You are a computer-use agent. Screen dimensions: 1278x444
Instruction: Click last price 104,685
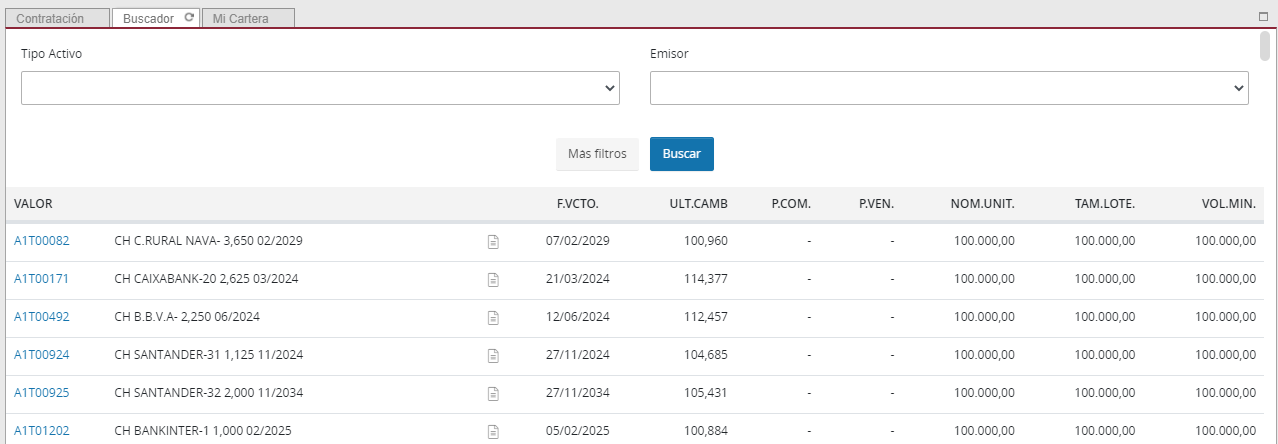[x=706, y=355]
